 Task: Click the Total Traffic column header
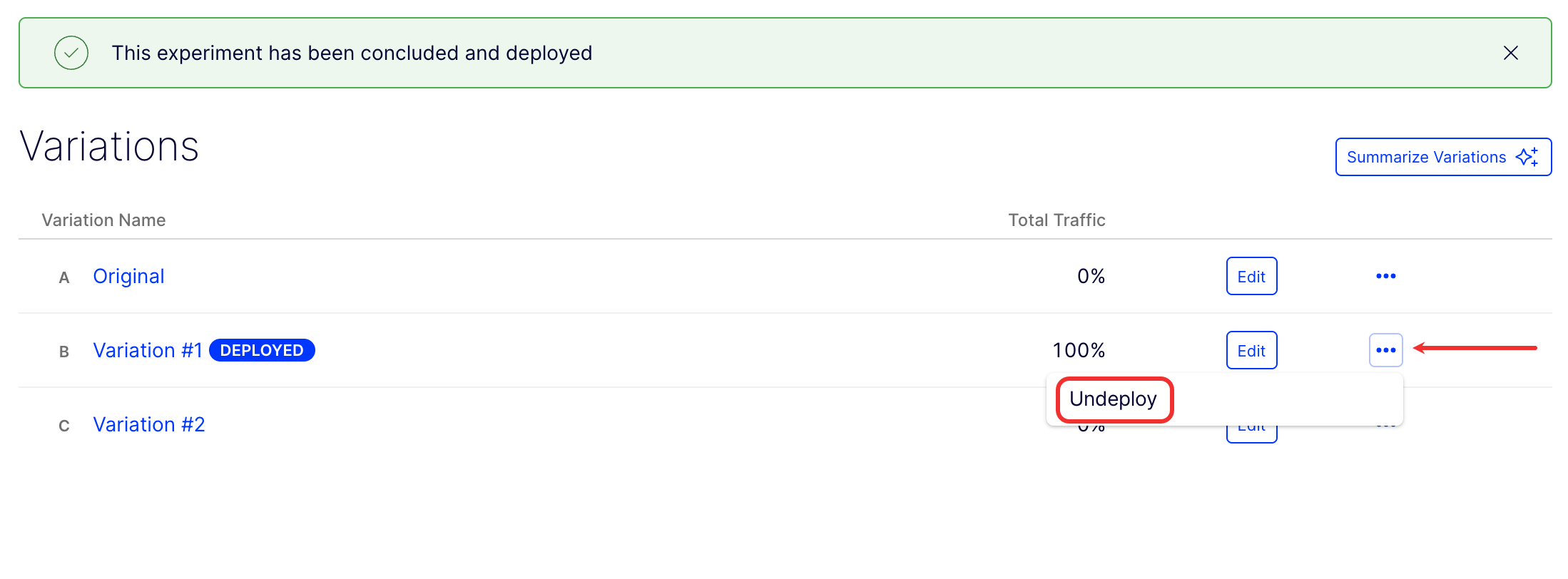[x=1057, y=220]
